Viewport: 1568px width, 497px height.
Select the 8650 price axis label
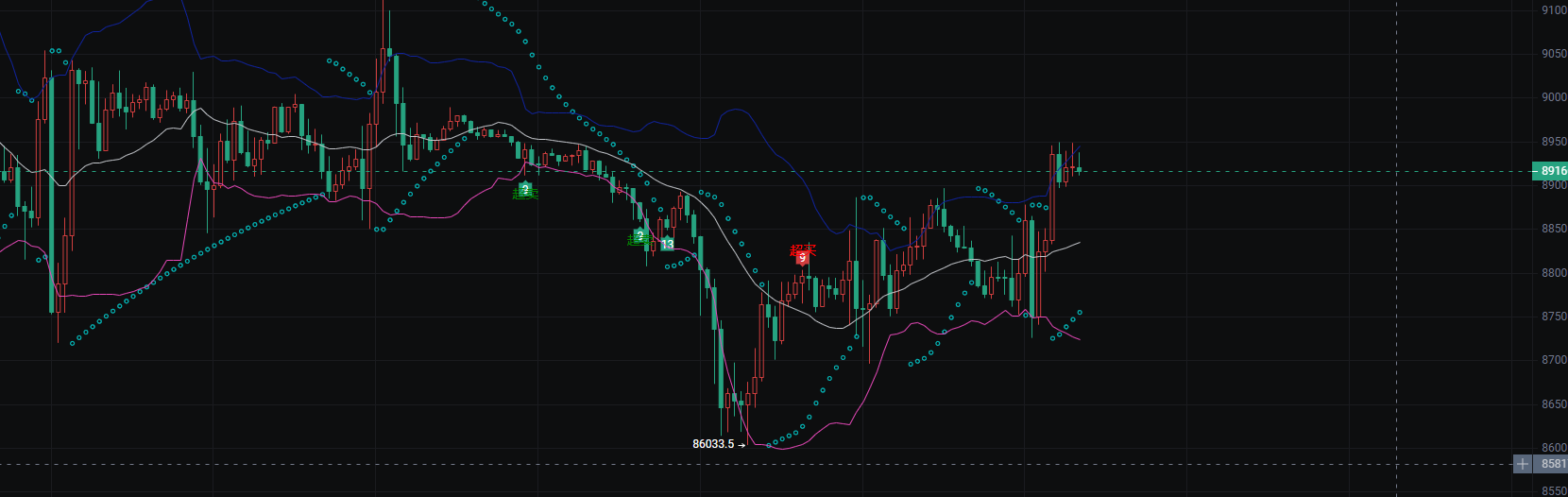point(1554,404)
